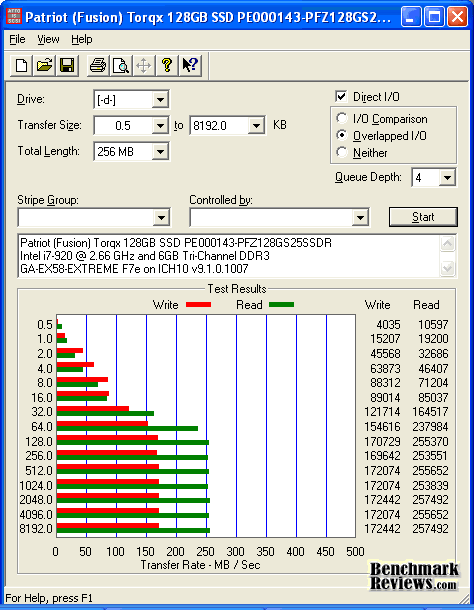Open the Help menu
Screen dimensions: 474x610
tap(82, 39)
